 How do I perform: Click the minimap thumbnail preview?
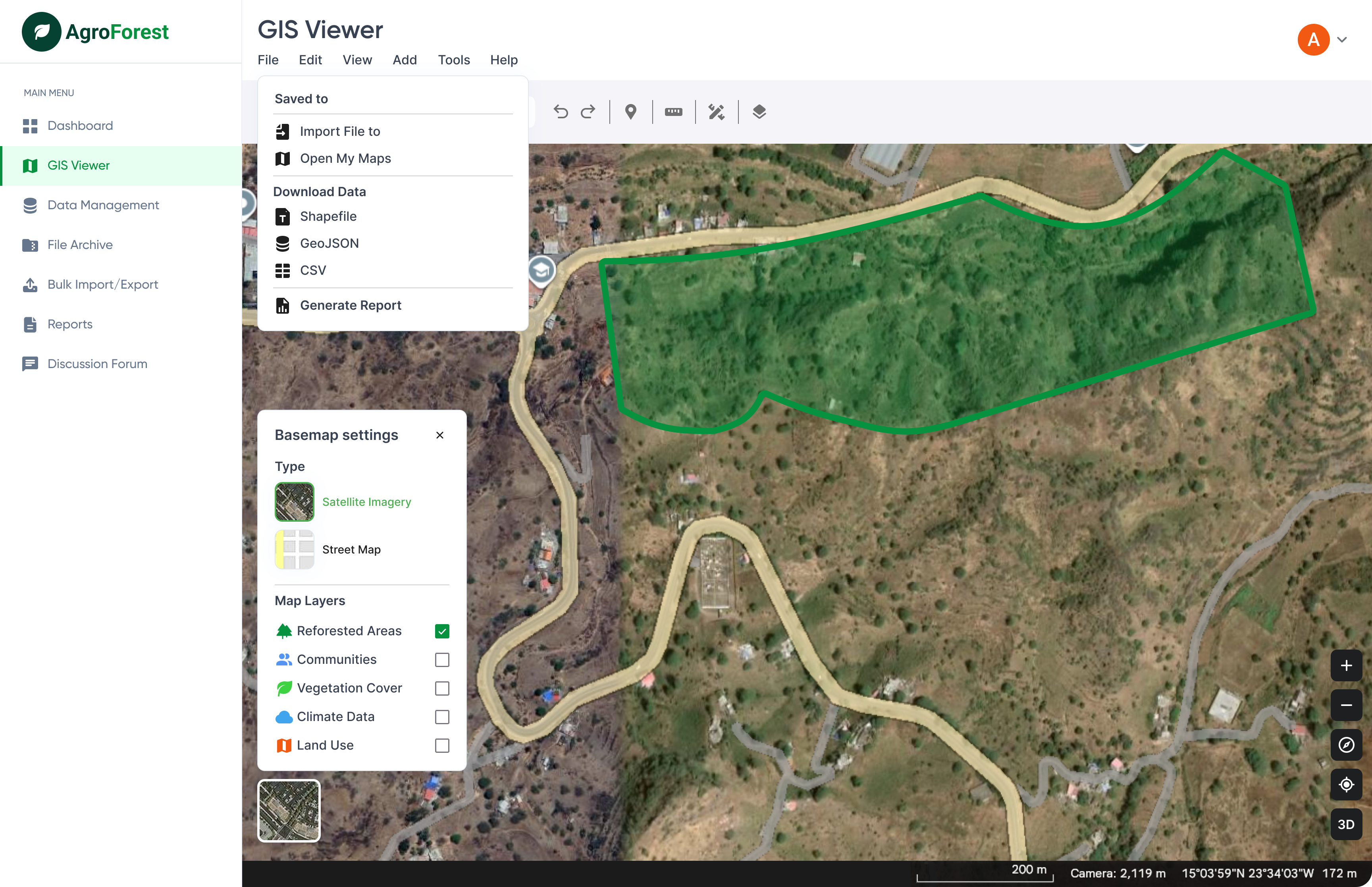click(289, 810)
